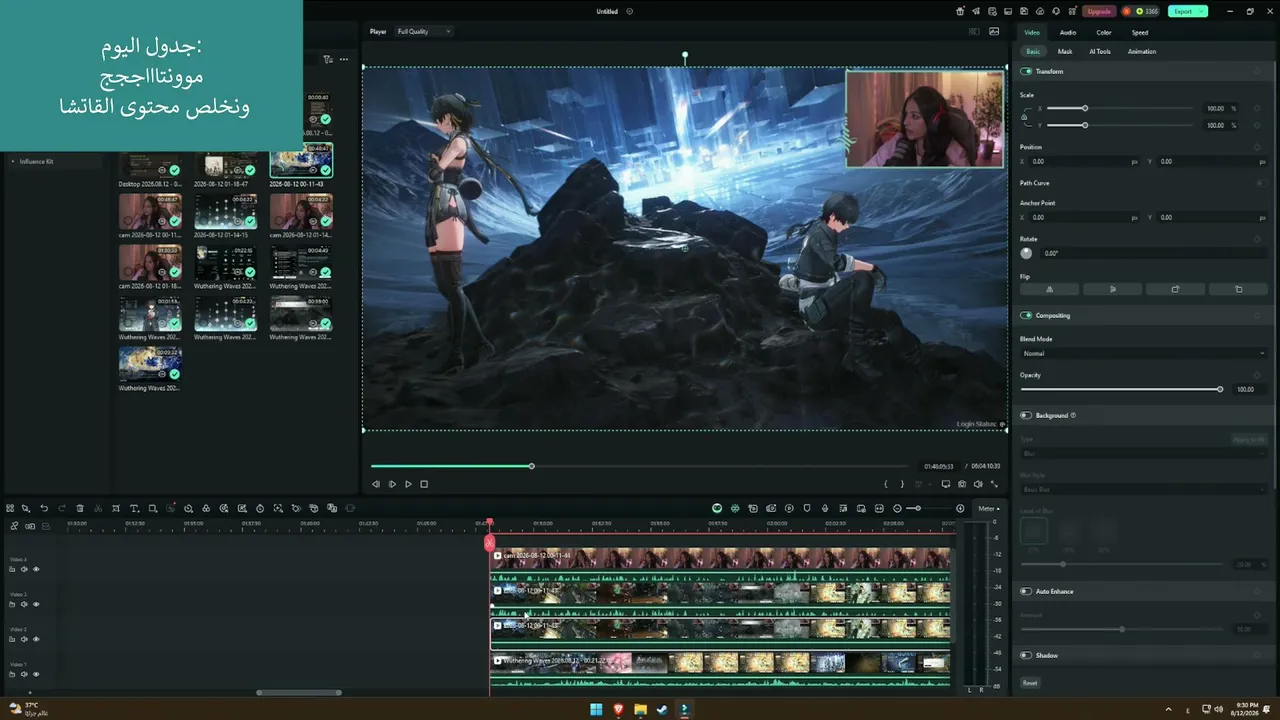This screenshot has height=720, width=1280.
Task: Select Influence Kit in the left sidebar
Action: (x=36, y=161)
